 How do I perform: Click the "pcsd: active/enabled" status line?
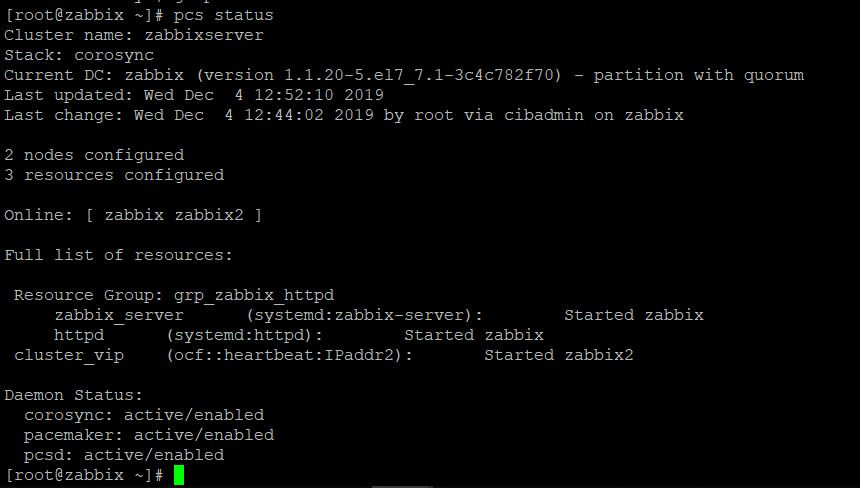(x=124, y=455)
